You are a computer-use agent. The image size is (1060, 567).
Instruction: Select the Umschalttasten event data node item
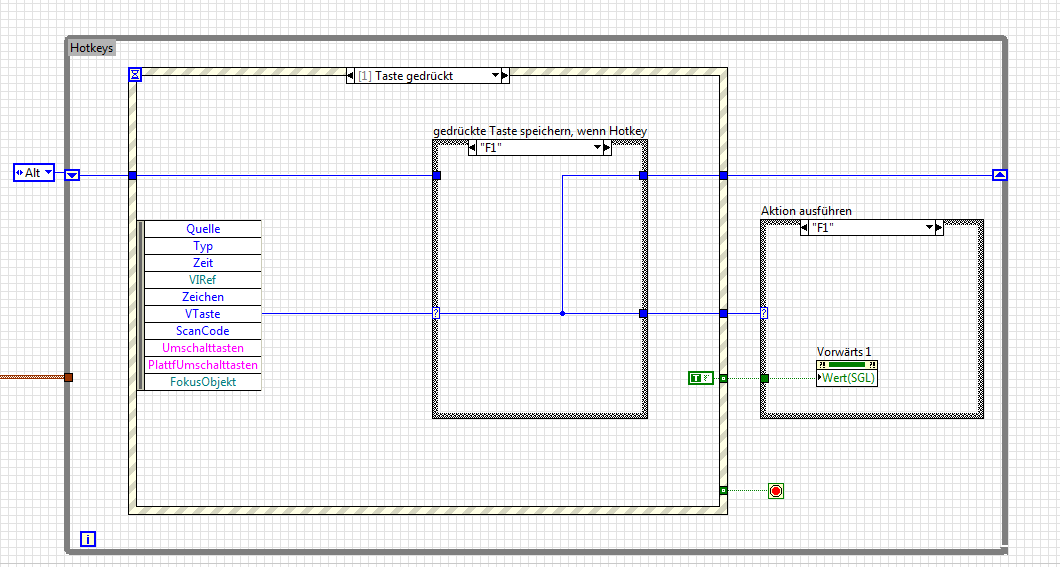203,348
